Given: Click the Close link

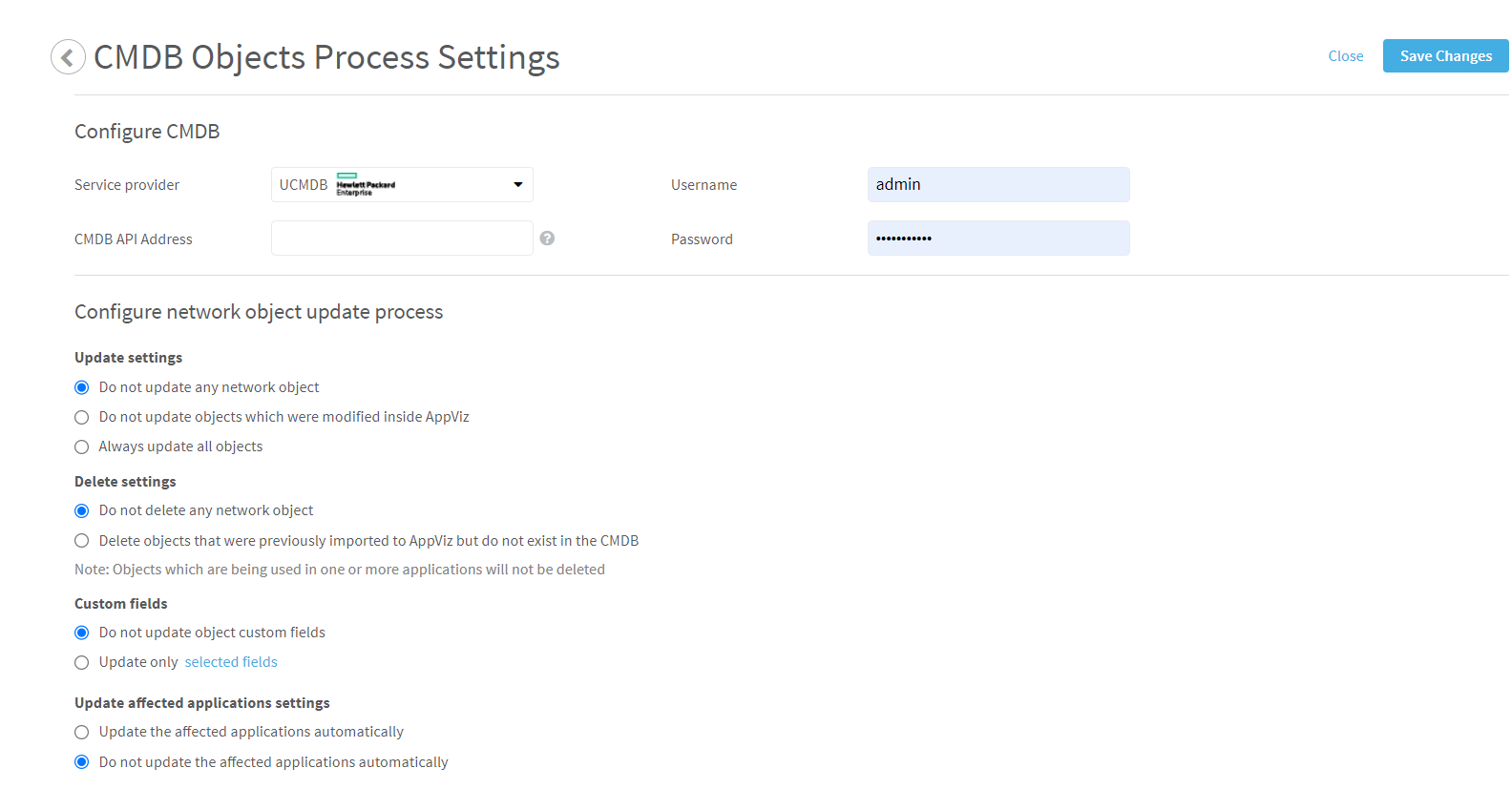Looking at the screenshot, I should (1345, 56).
